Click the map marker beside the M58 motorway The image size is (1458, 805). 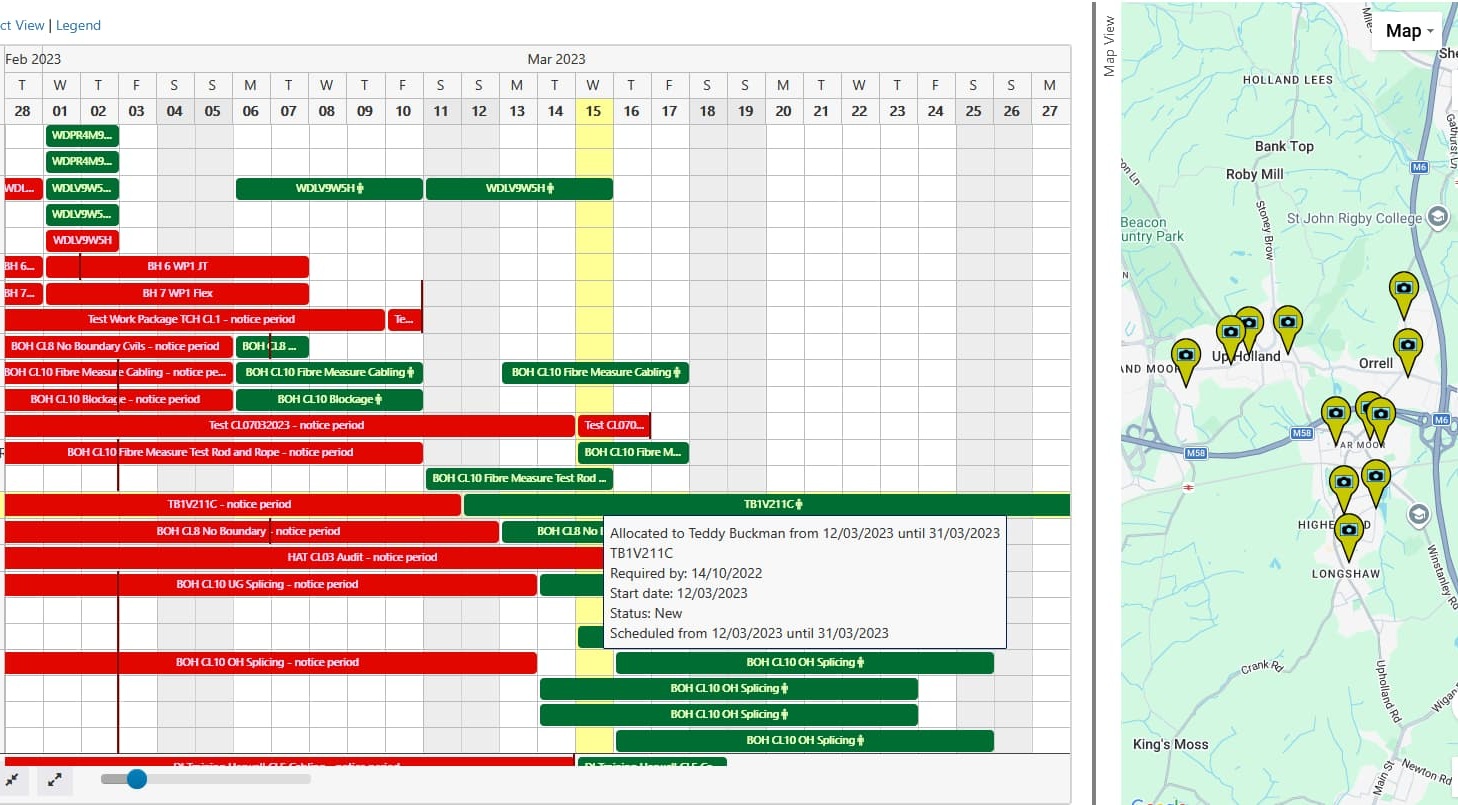click(1336, 413)
